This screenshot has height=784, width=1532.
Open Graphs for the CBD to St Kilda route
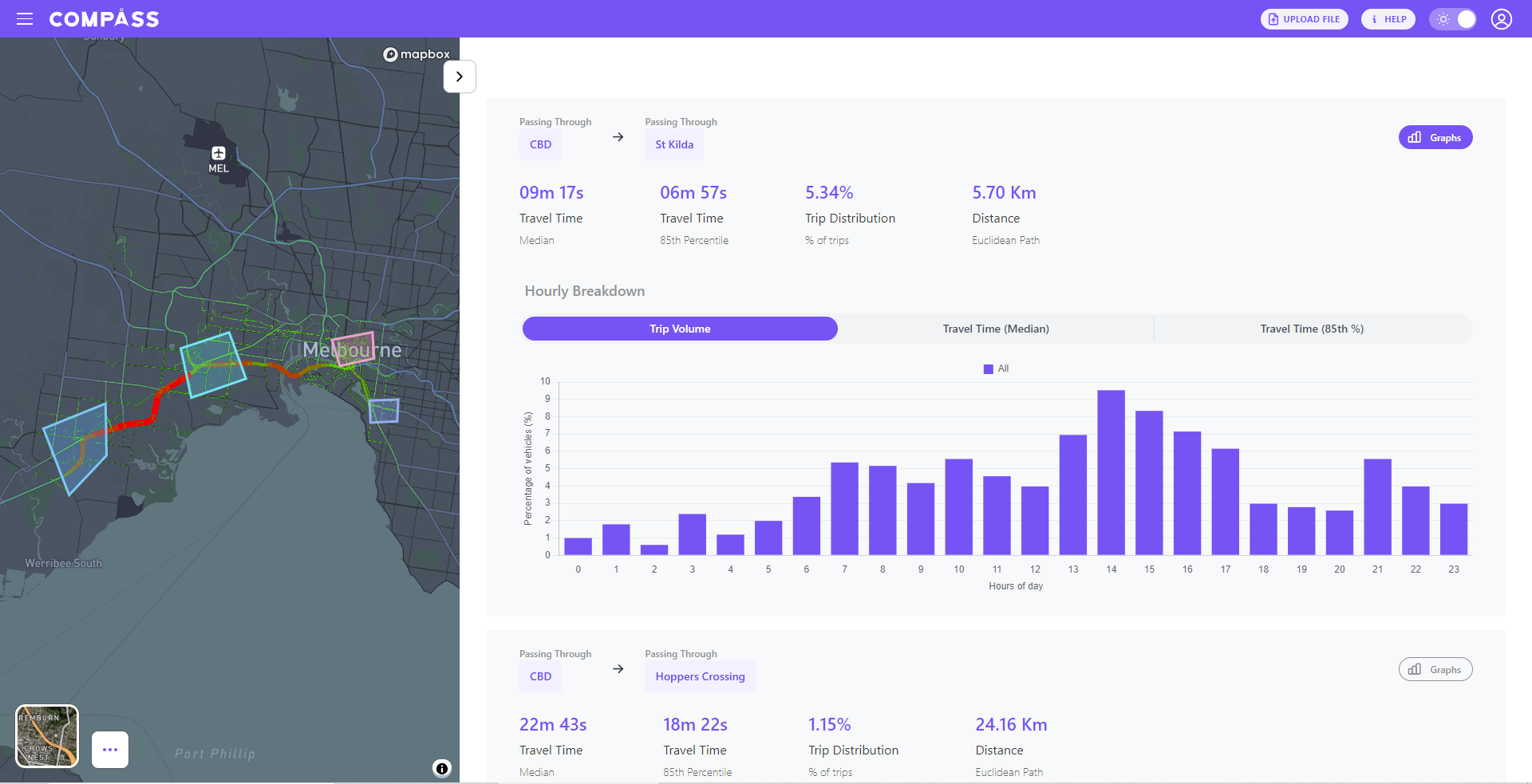tap(1435, 137)
